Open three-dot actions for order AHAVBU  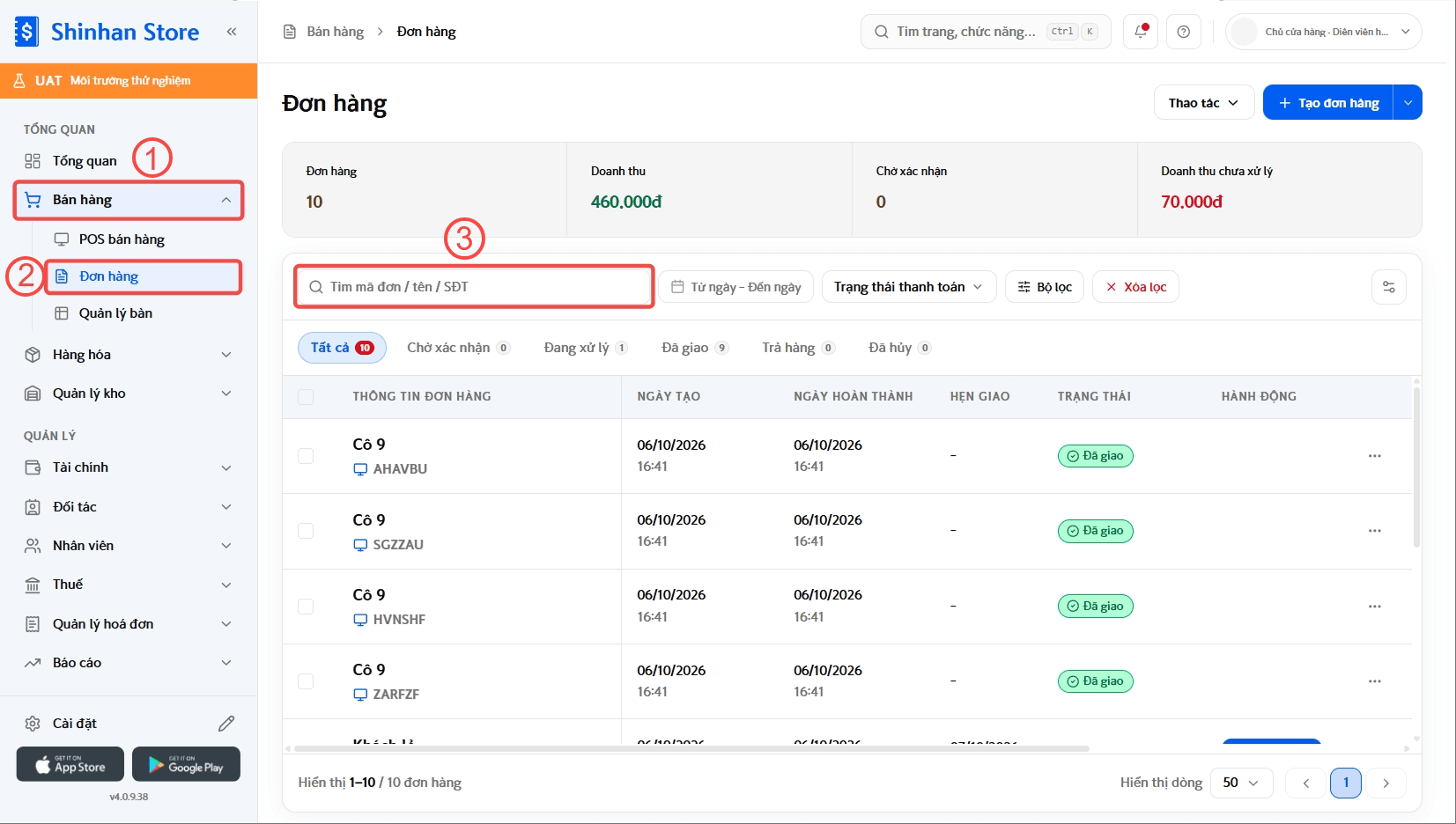click(1375, 456)
